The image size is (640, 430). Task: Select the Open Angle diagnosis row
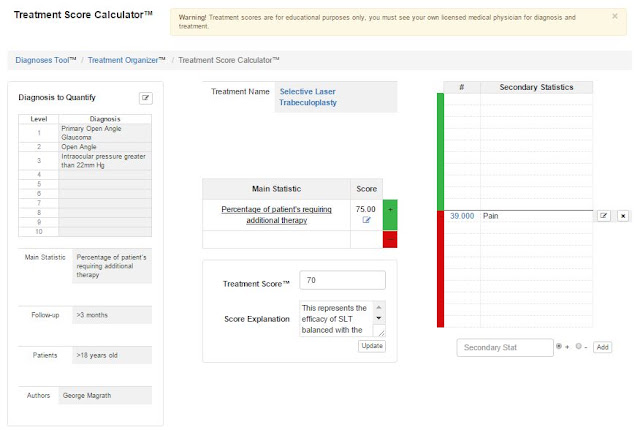pos(85,147)
